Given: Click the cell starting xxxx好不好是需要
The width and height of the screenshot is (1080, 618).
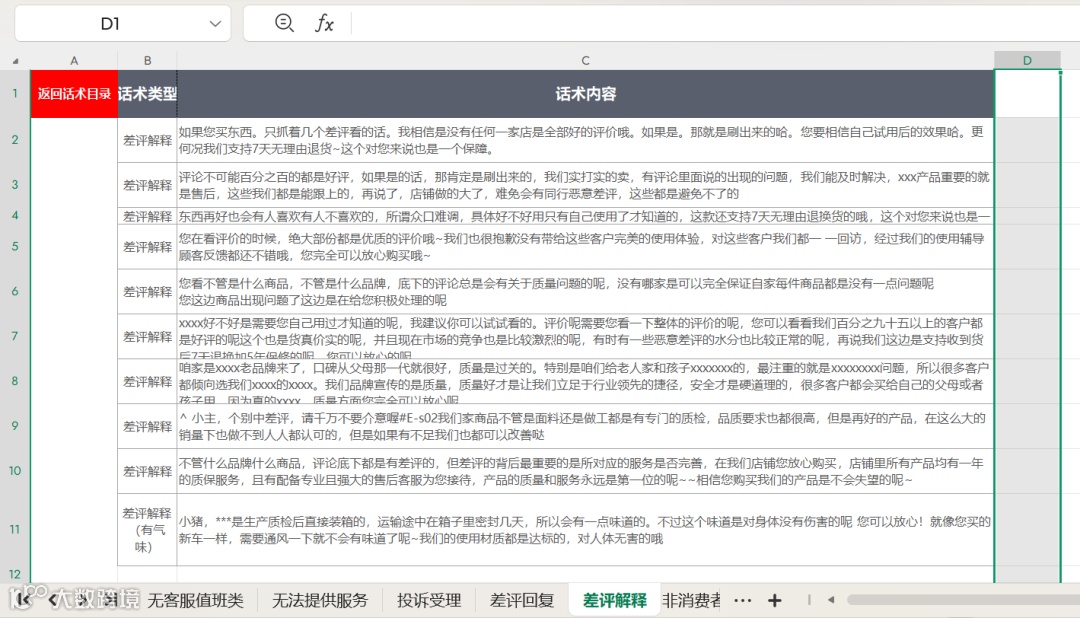Looking at the screenshot, I should (x=585, y=336).
